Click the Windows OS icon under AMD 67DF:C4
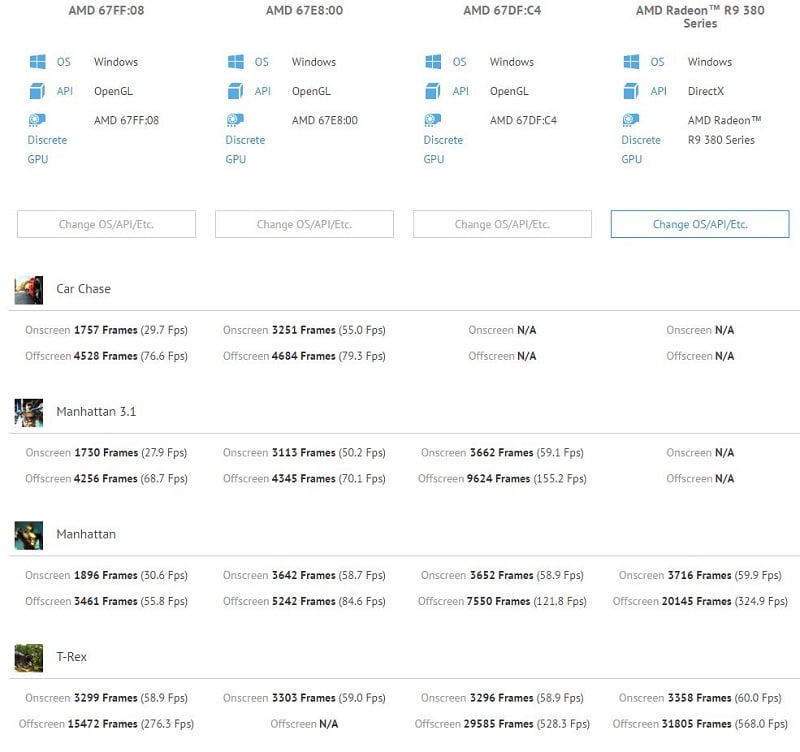Image resolution: width=800 pixels, height=752 pixels. coord(433,62)
